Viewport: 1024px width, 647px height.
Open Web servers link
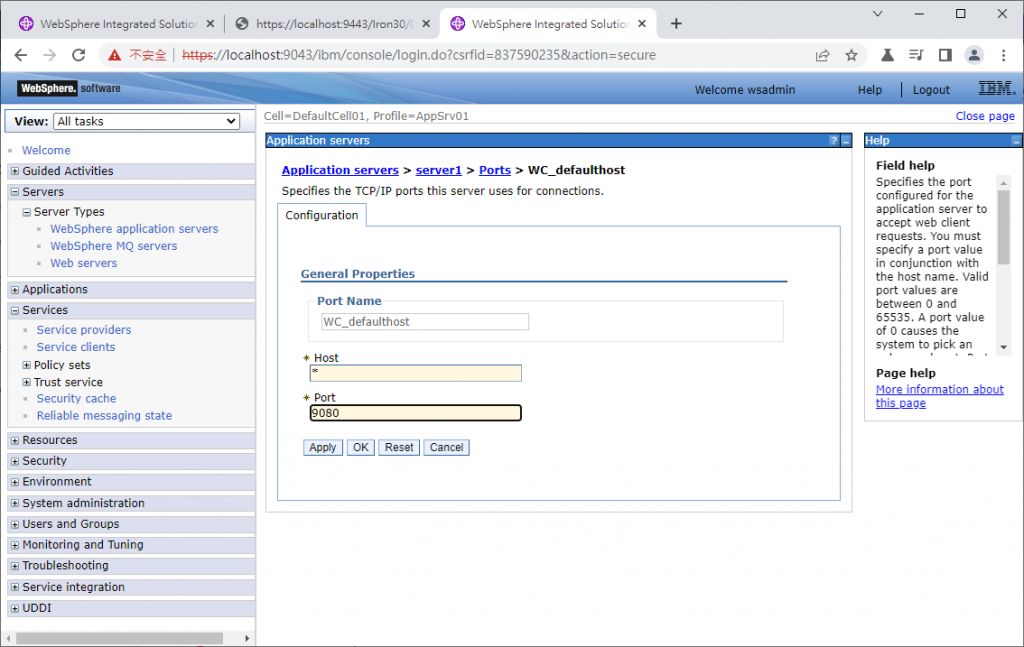tap(84, 263)
